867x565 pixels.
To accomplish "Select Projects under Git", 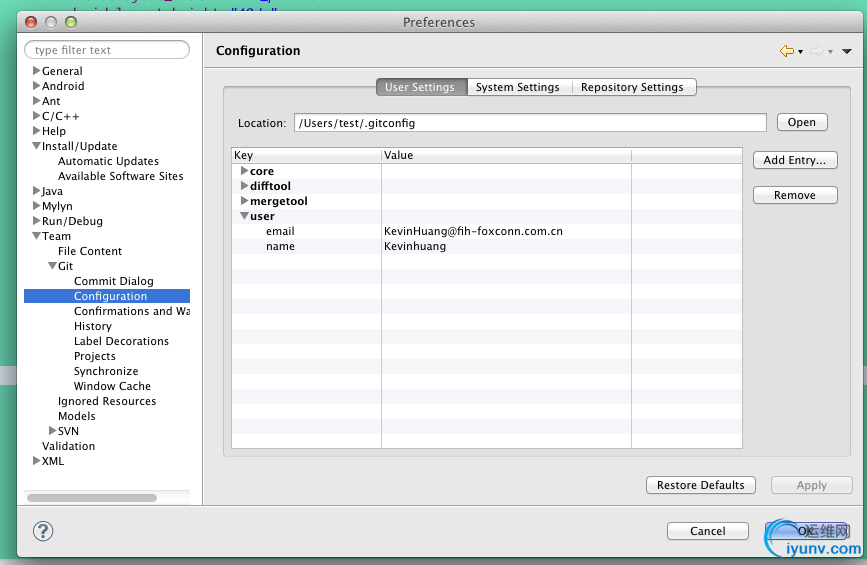I will [95, 356].
